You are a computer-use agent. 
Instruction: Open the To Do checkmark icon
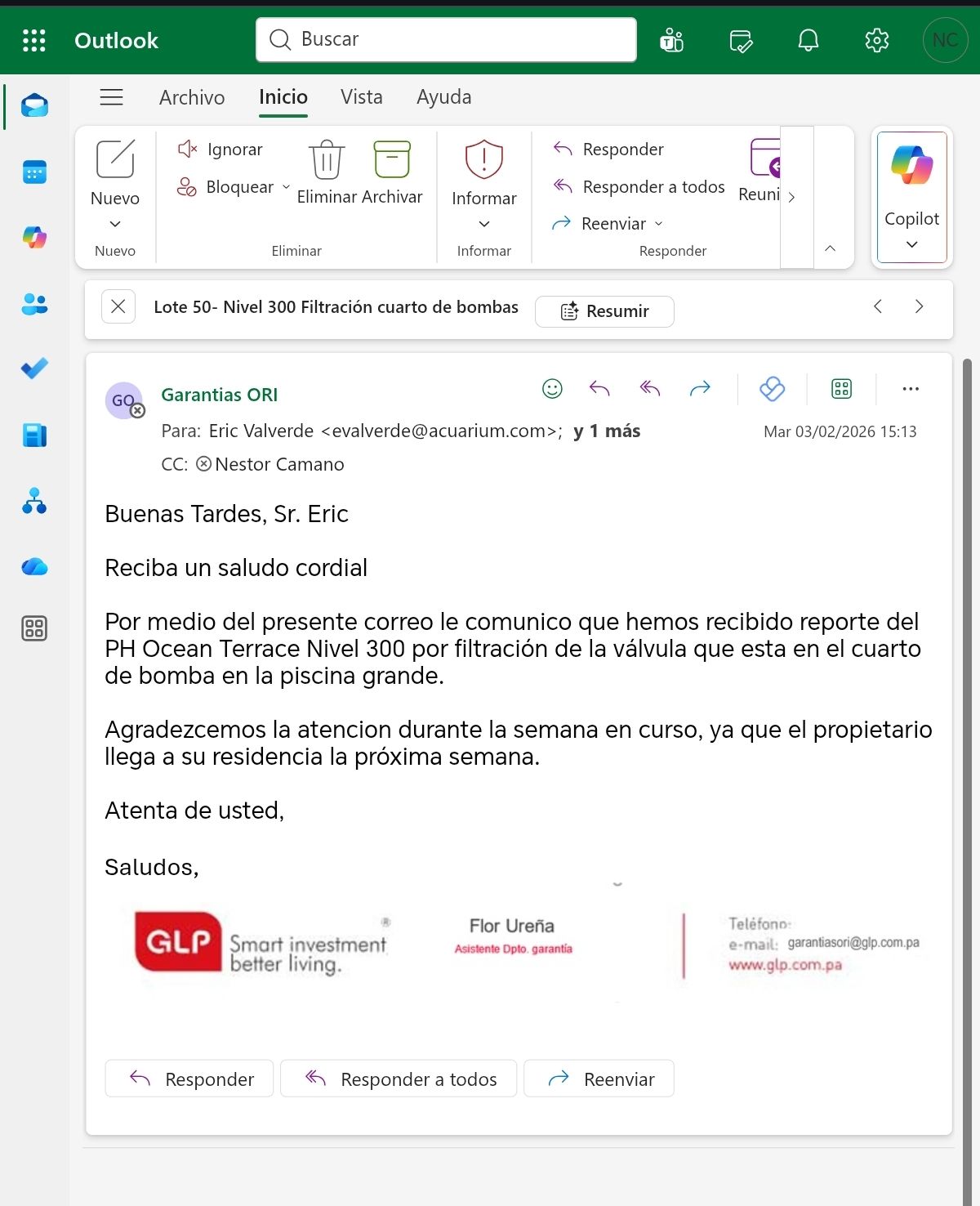pos(34,368)
